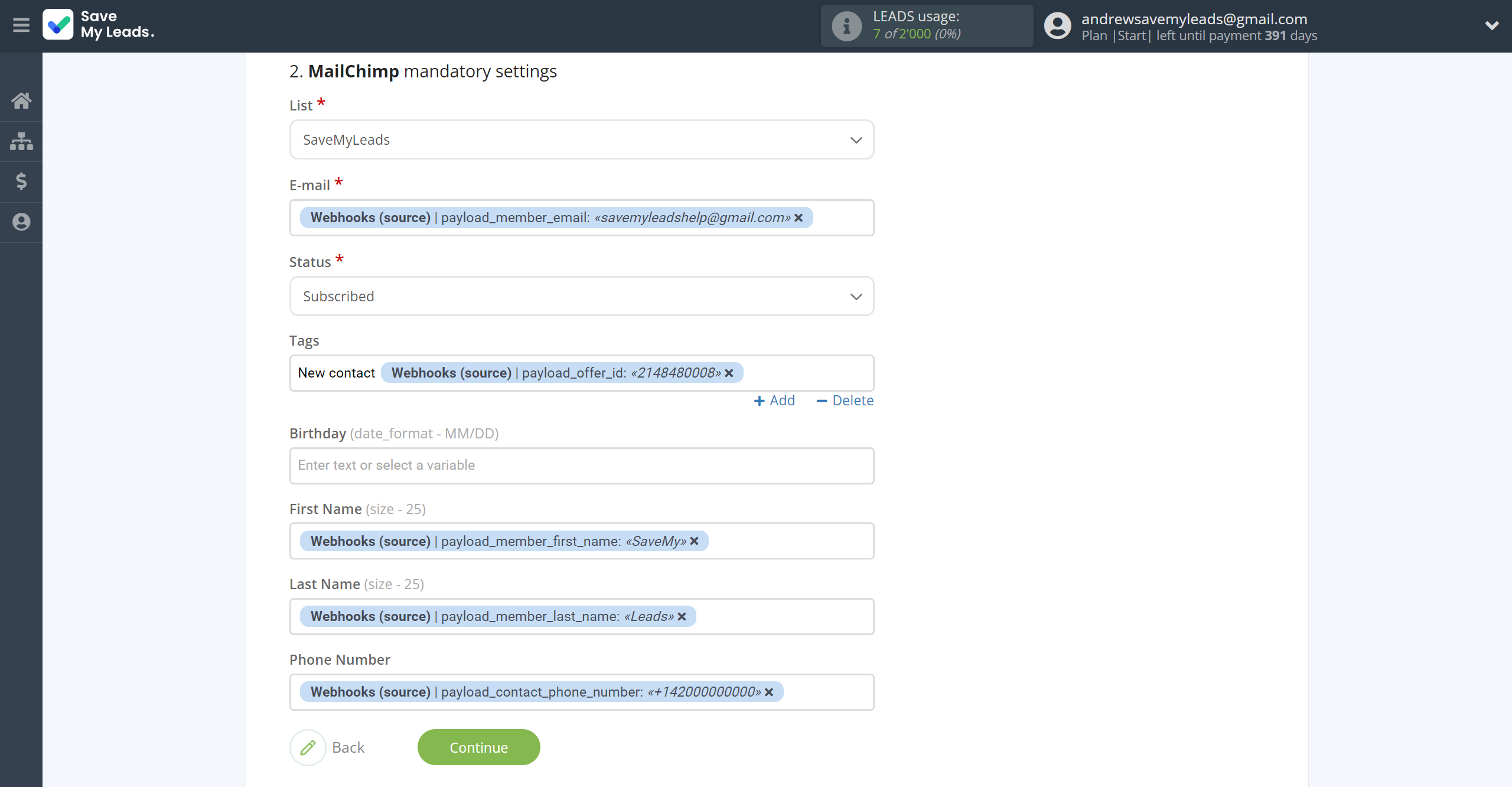Open the billing dollar icon
This screenshot has height=787, width=1512.
21,181
